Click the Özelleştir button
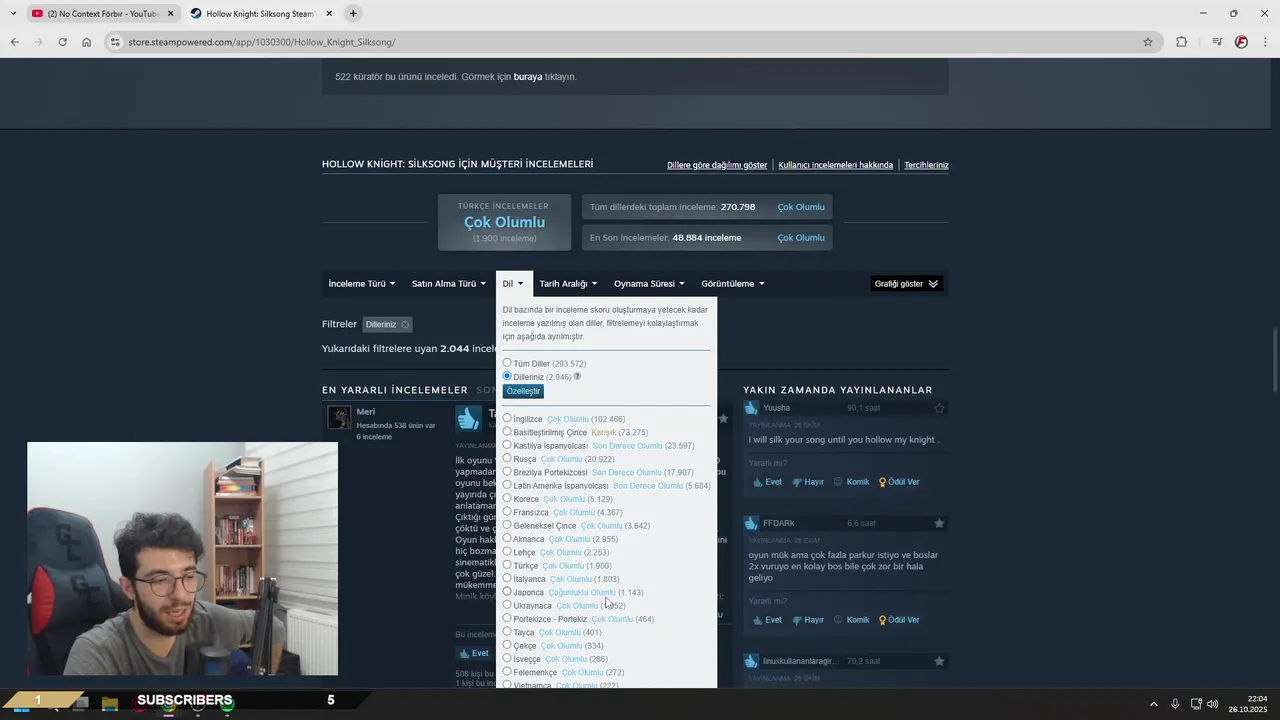 (523, 391)
